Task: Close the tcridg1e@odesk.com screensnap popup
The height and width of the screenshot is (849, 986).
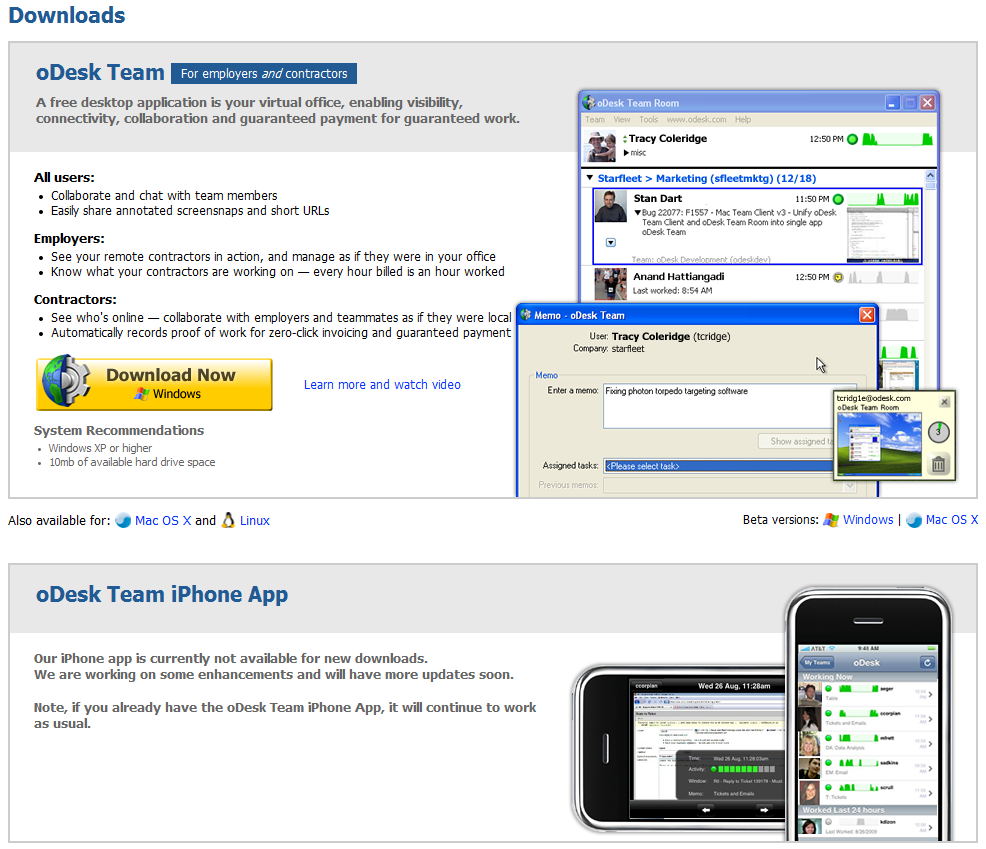Action: pos(944,401)
